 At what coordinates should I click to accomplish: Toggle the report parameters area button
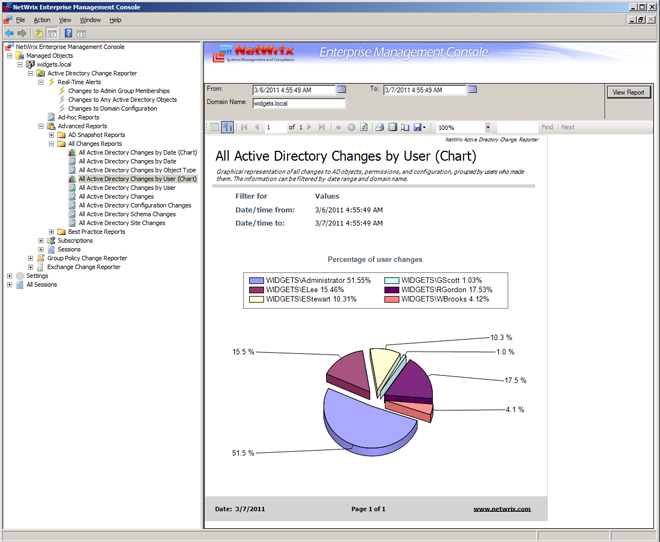click(x=227, y=127)
